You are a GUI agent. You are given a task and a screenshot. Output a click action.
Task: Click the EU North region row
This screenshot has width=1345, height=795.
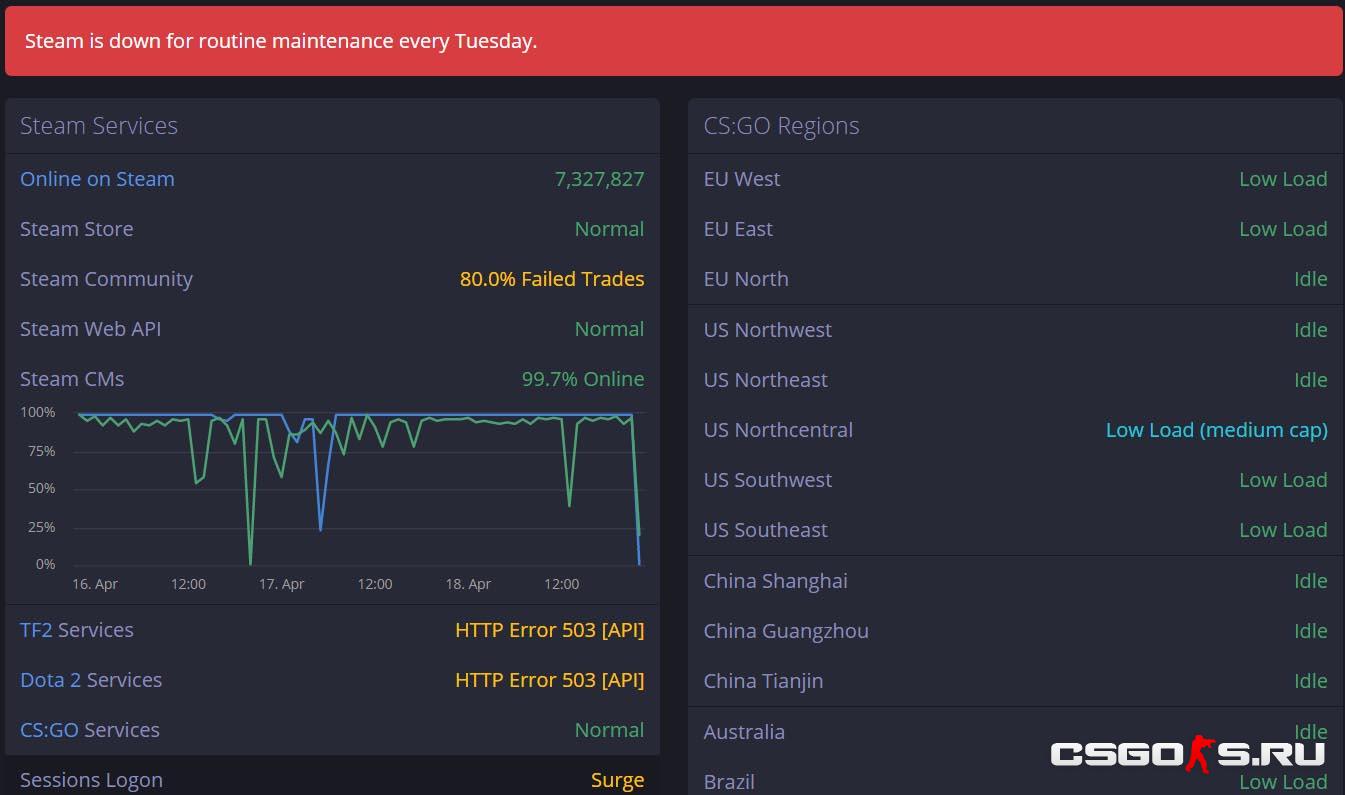(1015, 279)
